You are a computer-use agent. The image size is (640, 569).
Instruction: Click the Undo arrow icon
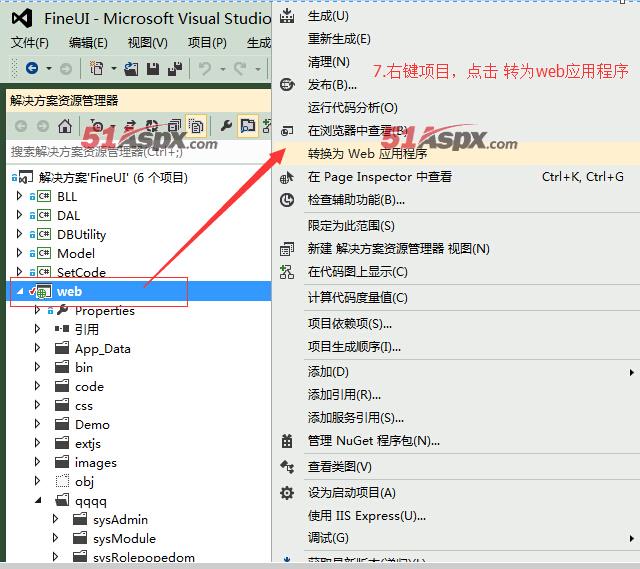[x=205, y=68]
